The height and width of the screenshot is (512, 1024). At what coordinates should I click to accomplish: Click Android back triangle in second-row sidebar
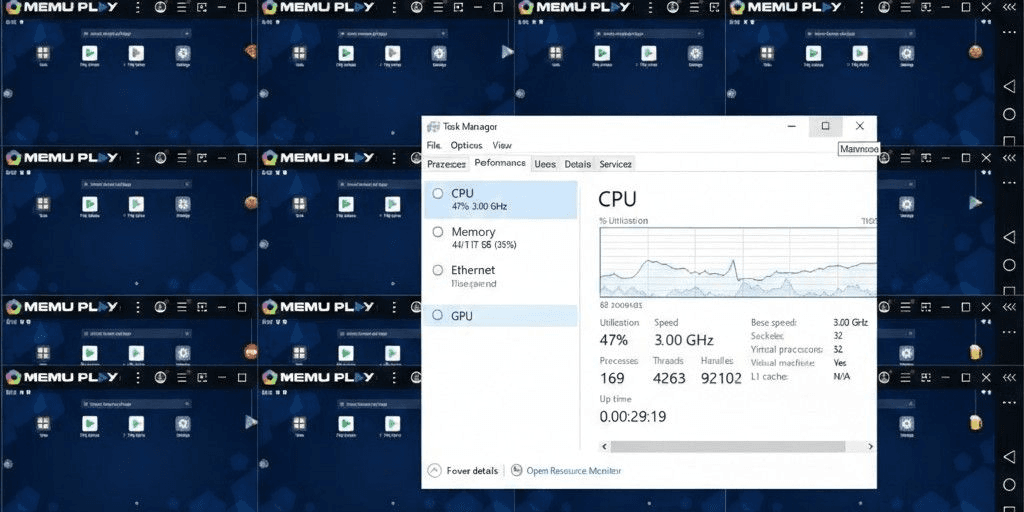click(1009, 236)
